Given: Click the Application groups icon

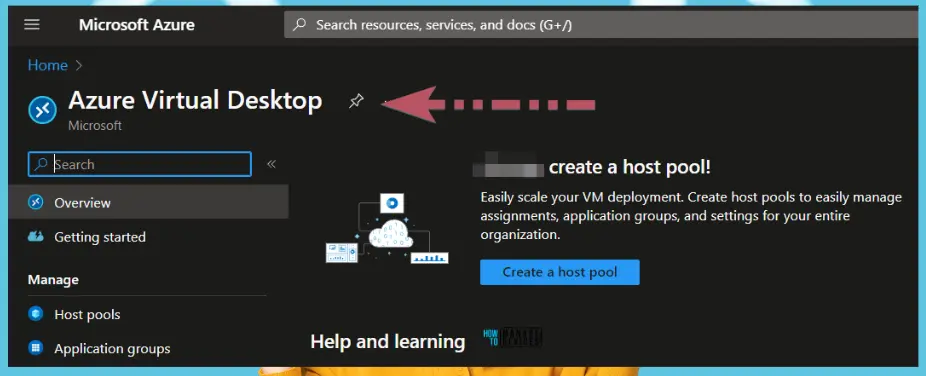Looking at the screenshot, I should [35, 348].
